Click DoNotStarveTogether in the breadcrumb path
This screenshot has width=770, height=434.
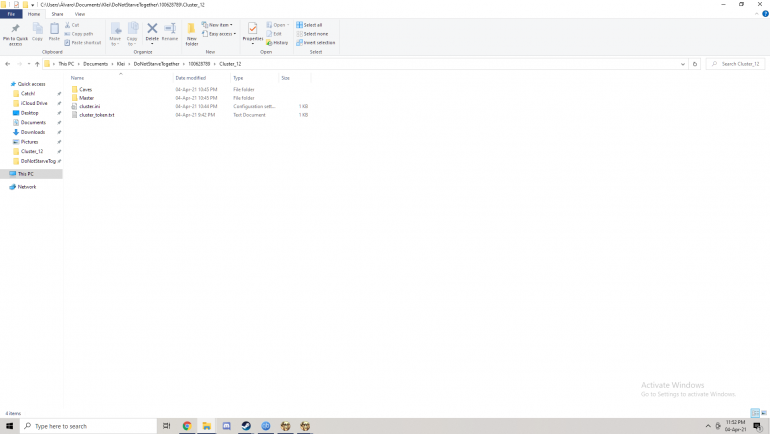click(157, 64)
